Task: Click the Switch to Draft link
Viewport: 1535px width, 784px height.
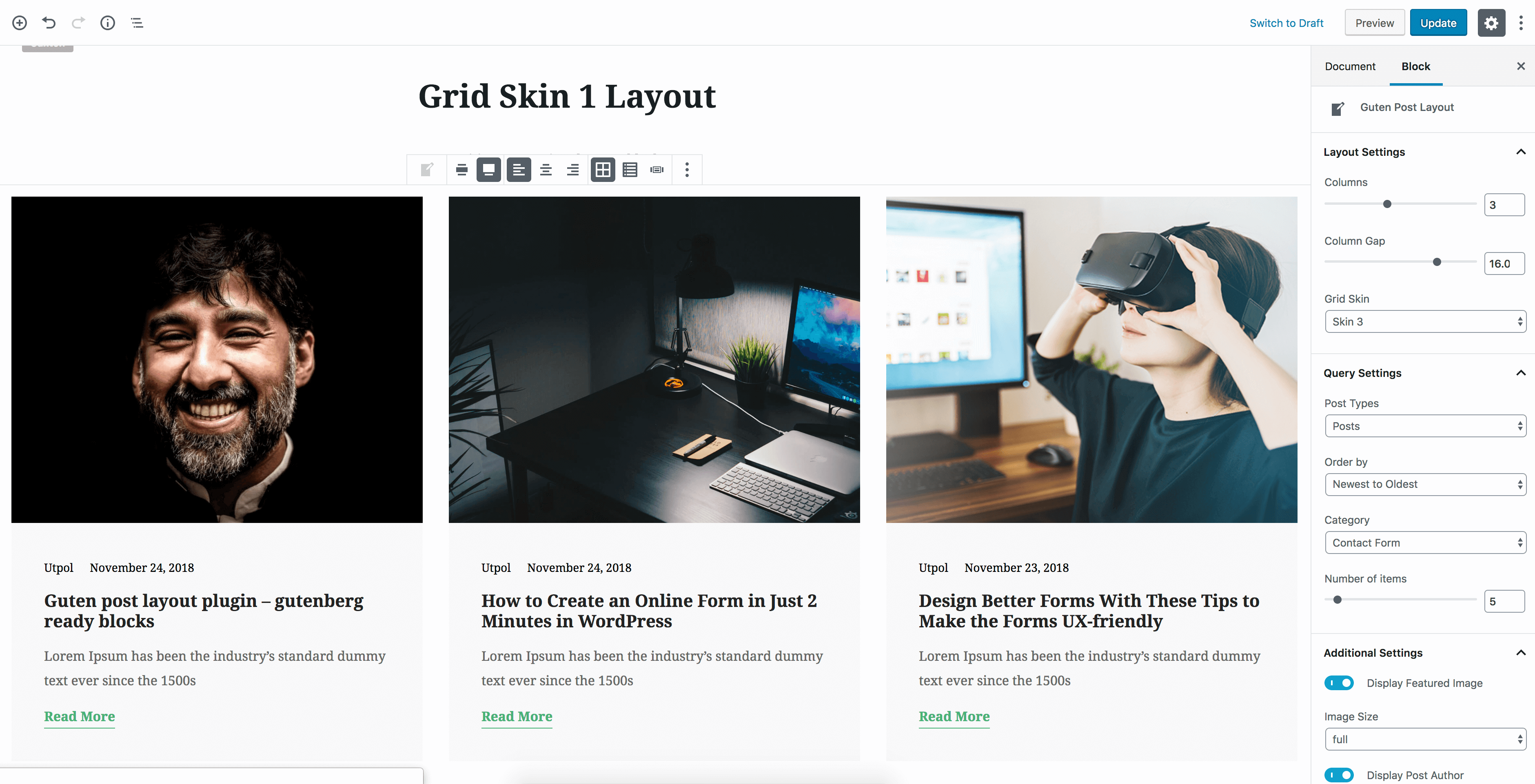Action: tap(1286, 22)
